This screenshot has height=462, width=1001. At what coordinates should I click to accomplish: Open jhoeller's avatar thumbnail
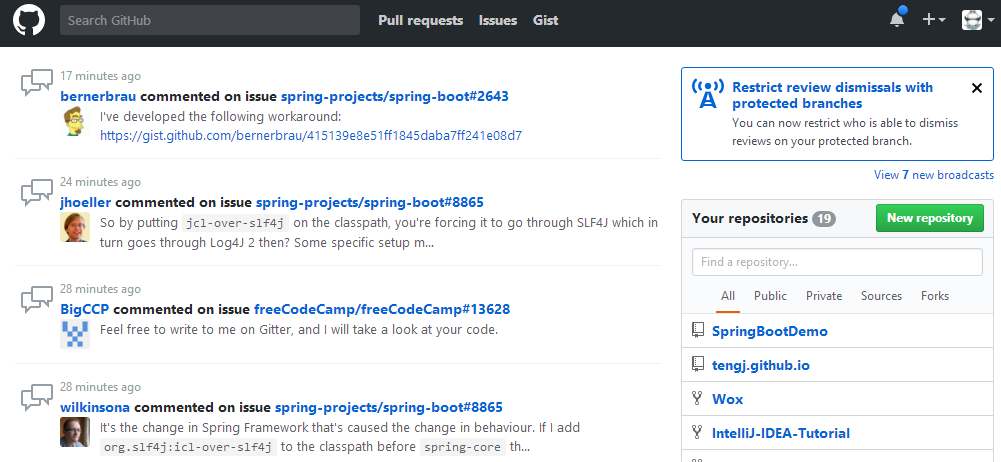[75, 227]
